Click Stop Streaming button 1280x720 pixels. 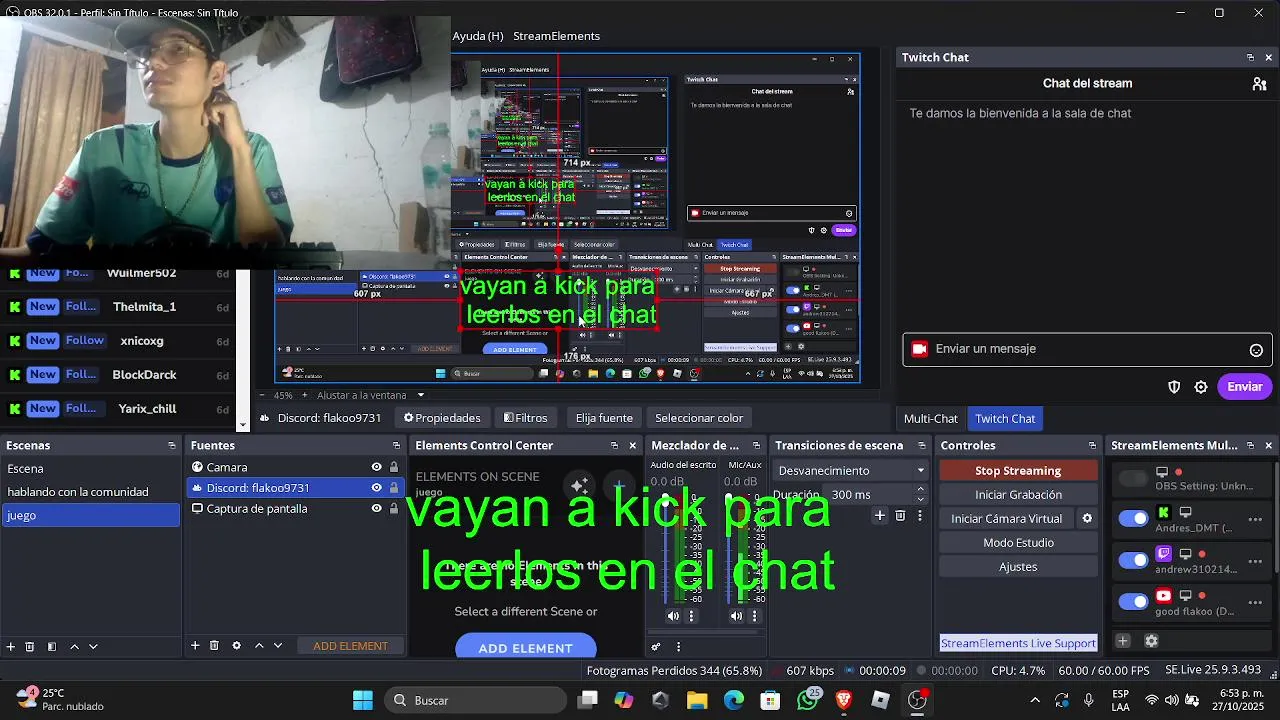point(1018,471)
